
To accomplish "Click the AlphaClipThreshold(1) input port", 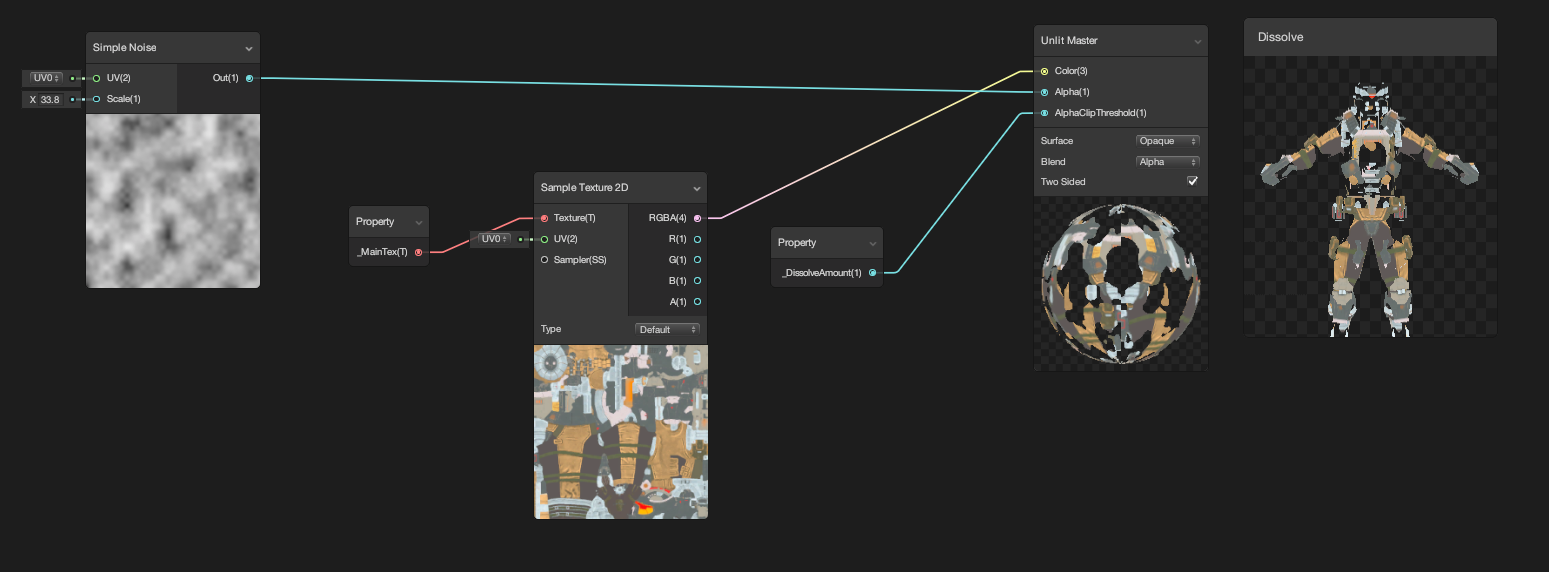I will tap(1044, 113).
